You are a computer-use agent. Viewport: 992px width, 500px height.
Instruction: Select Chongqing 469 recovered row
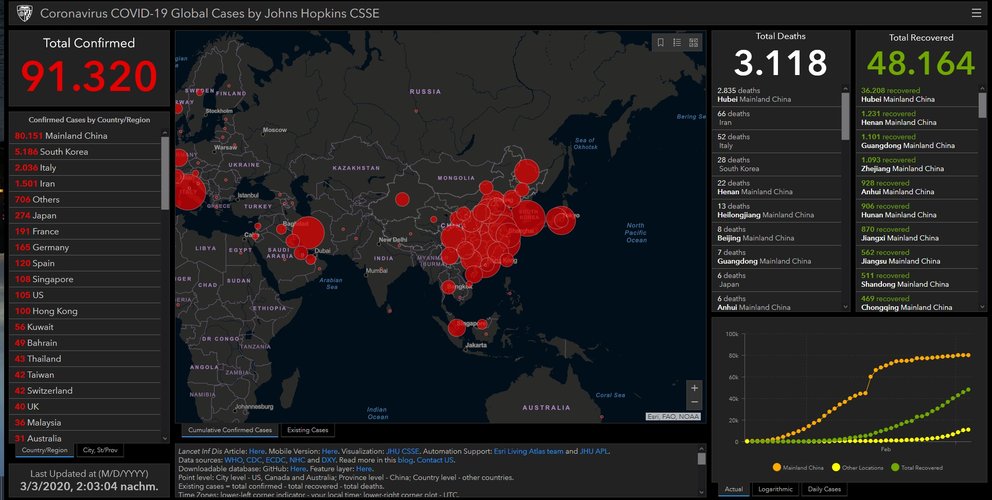tap(917, 303)
